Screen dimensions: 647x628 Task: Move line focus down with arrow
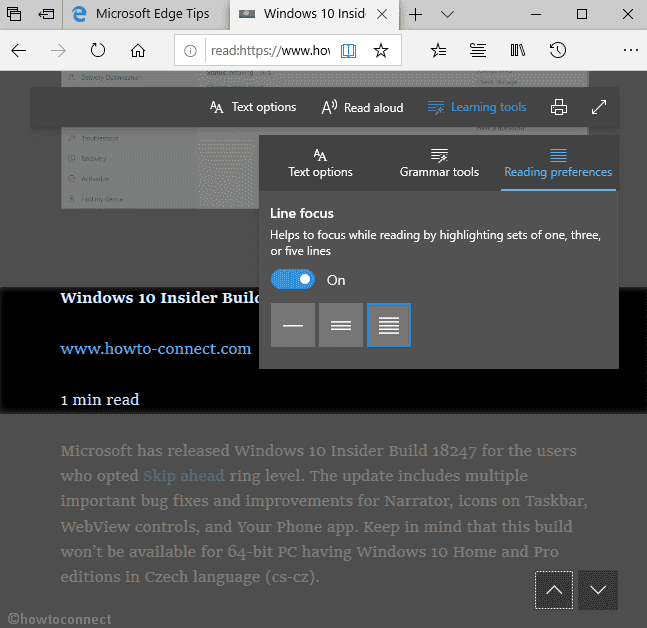[598, 590]
